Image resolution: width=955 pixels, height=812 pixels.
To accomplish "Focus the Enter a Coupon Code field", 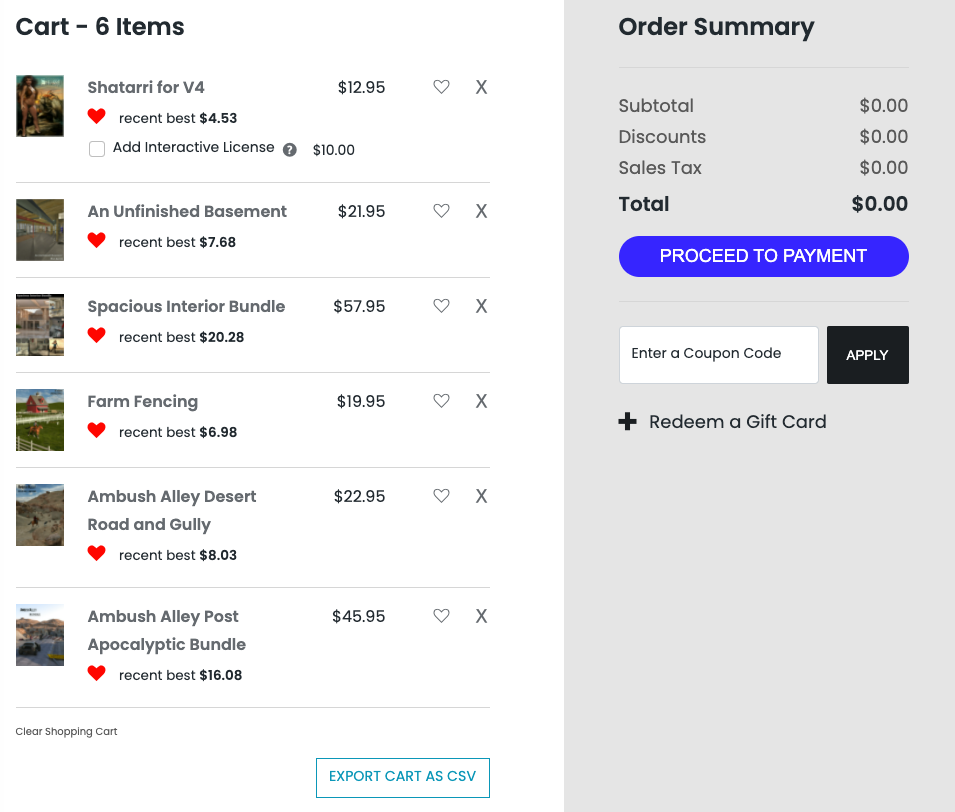I will (x=718, y=355).
